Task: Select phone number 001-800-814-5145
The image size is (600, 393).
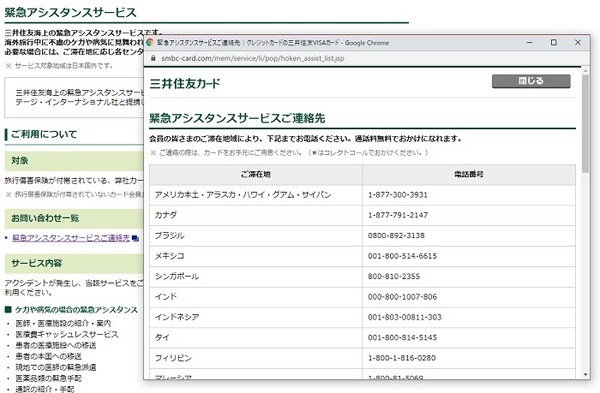Action: coord(402,338)
